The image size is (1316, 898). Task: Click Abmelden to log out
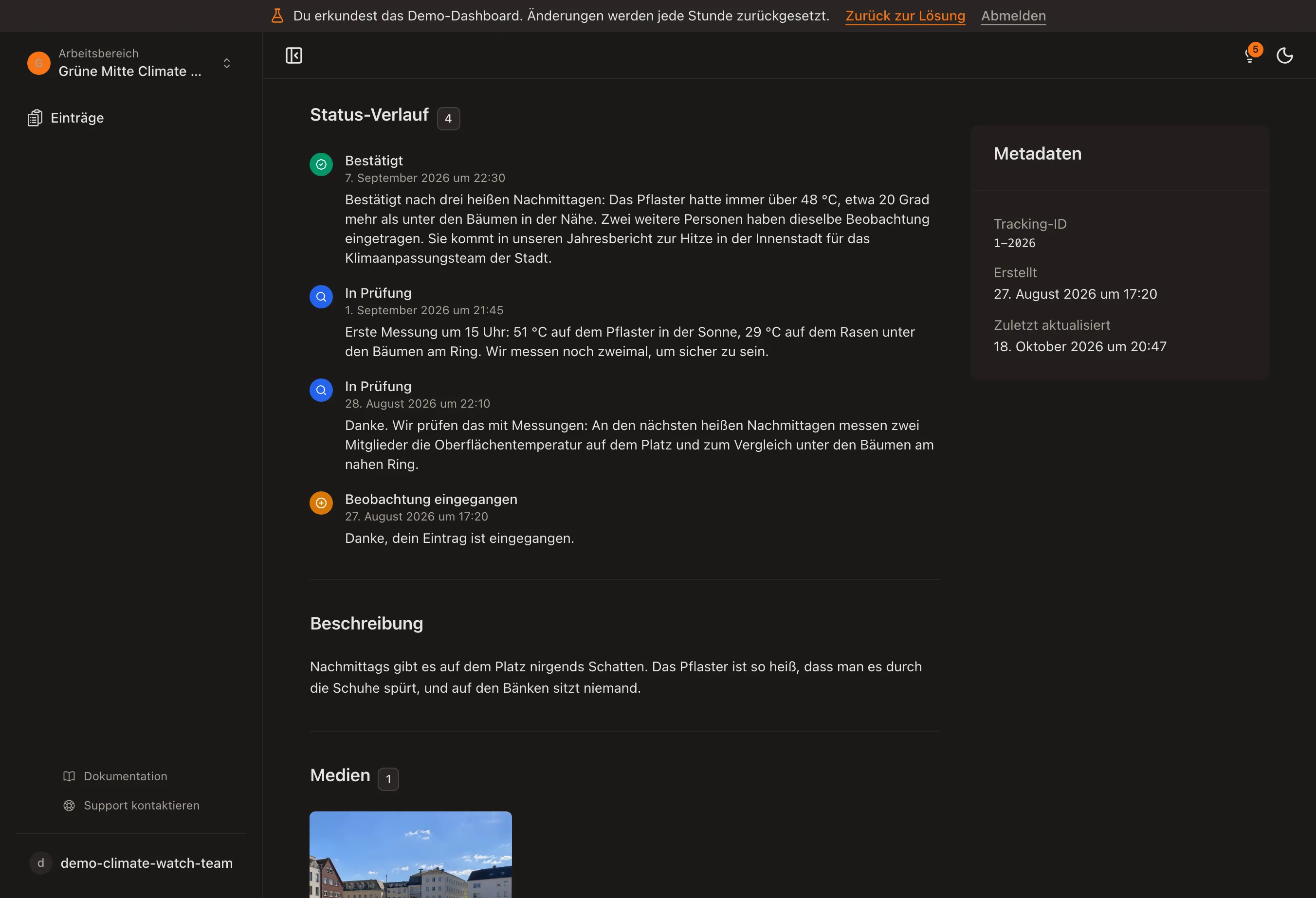pyautogui.click(x=1013, y=16)
